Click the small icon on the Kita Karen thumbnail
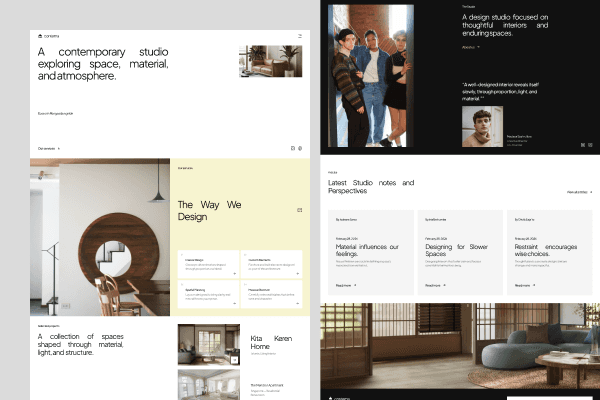 [x=235, y=360]
